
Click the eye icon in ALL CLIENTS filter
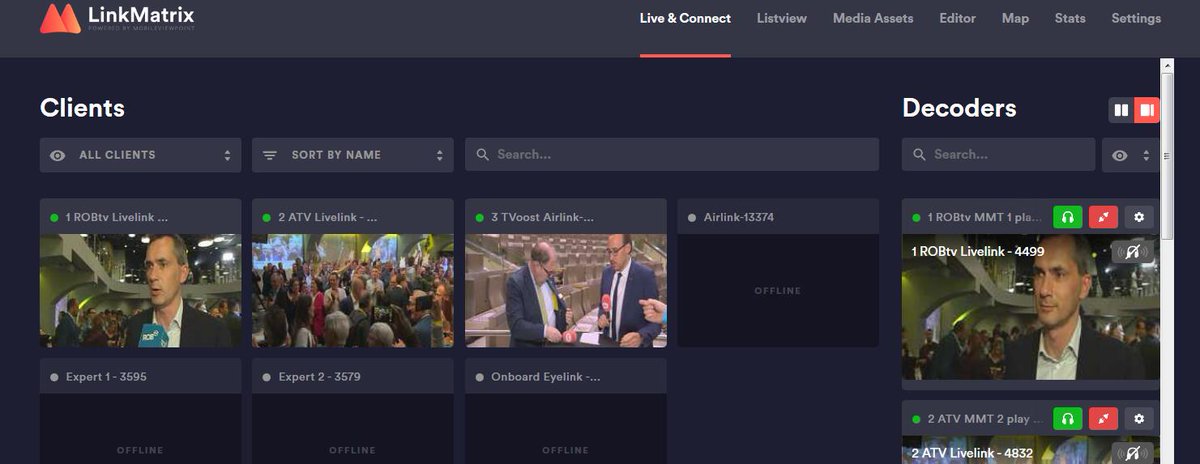(x=58, y=155)
